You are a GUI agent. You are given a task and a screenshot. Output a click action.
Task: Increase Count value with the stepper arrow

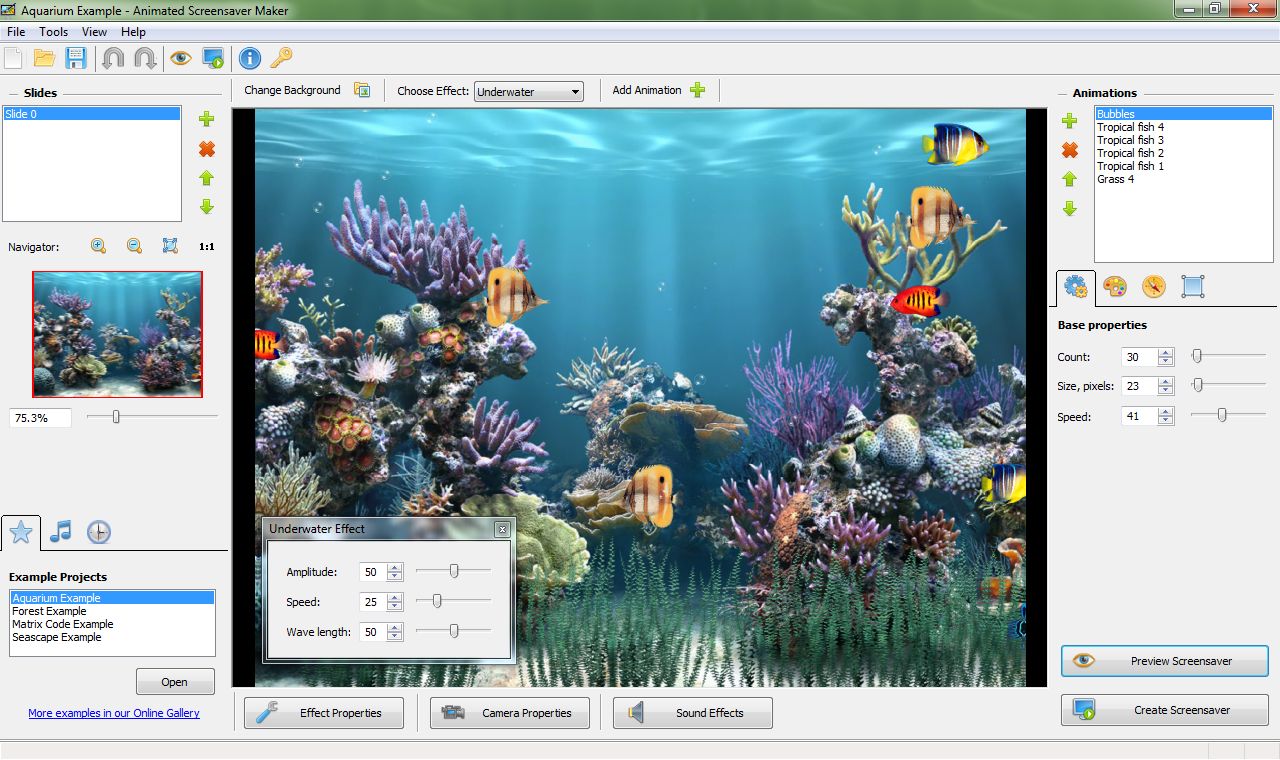(x=1166, y=352)
